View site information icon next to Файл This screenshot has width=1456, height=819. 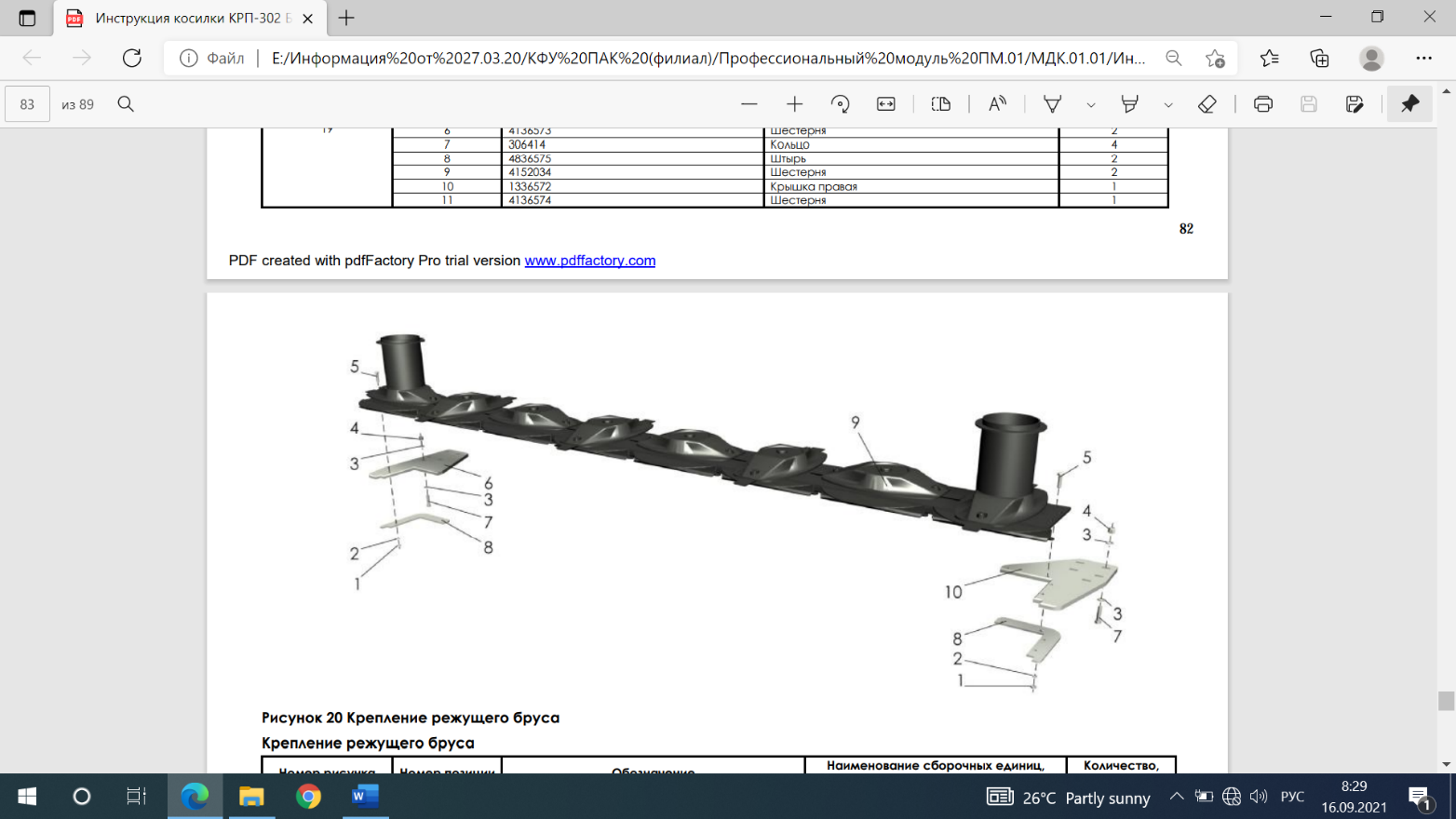[x=188, y=58]
